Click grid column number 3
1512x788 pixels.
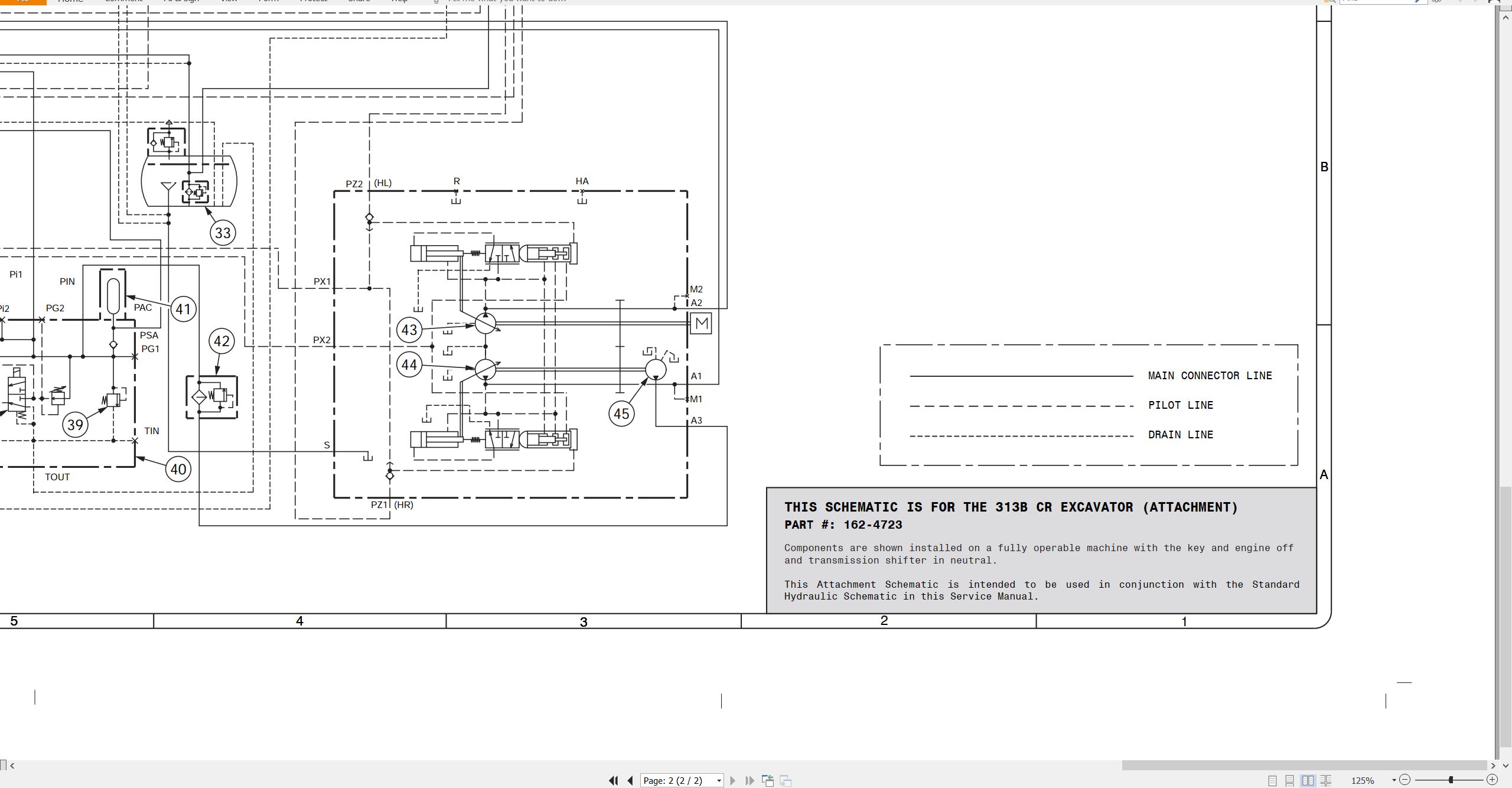[x=584, y=622]
